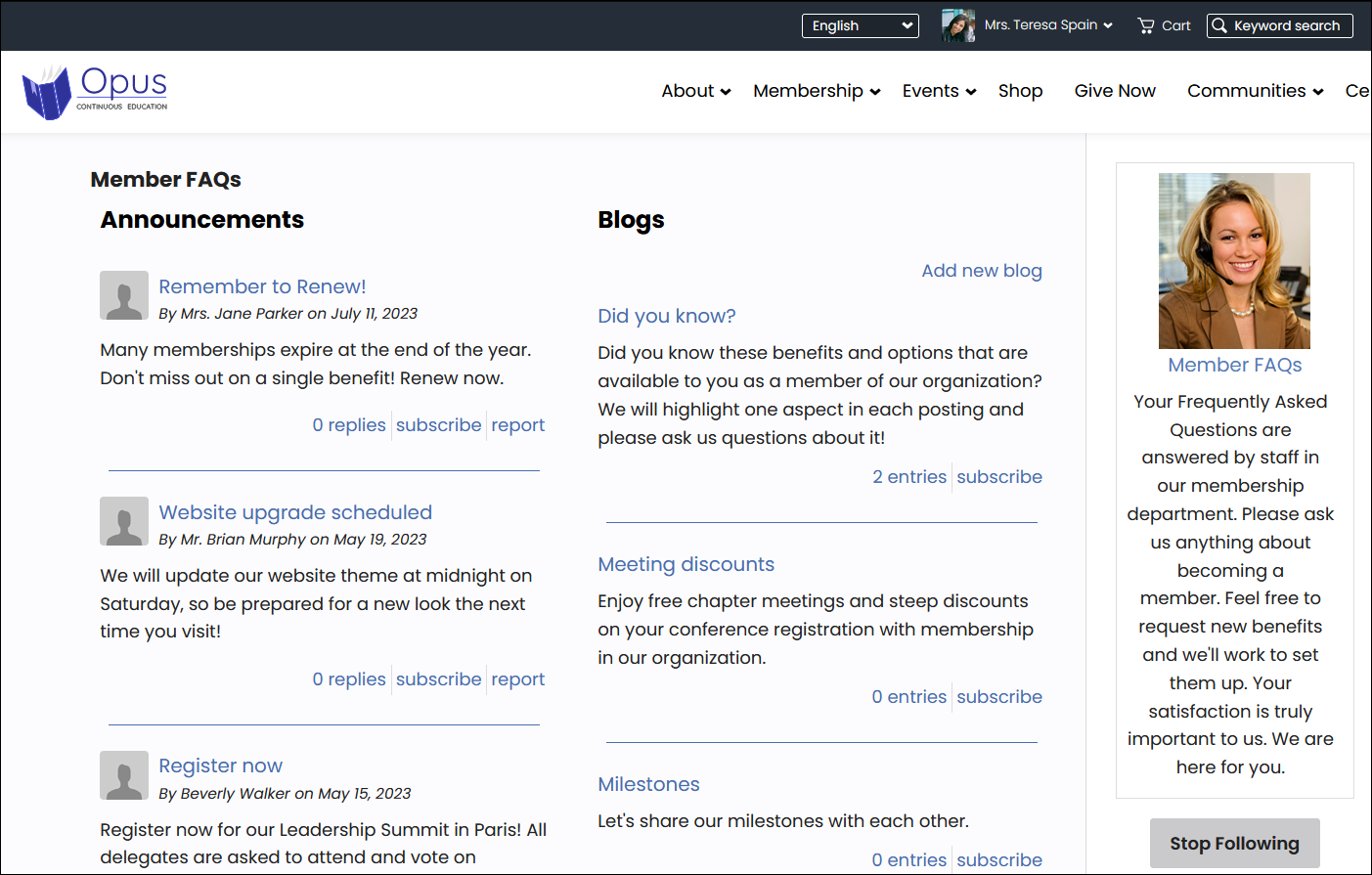The height and width of the screenshot is (875, 1372).
Task: Click avatar beside Remember to Renew post
Action: pyautogui.click(x=124, y=295)
